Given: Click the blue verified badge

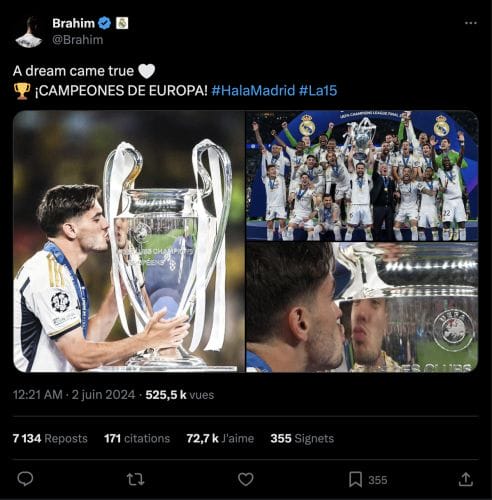Looking at the screenshot, I should [105, 23].
